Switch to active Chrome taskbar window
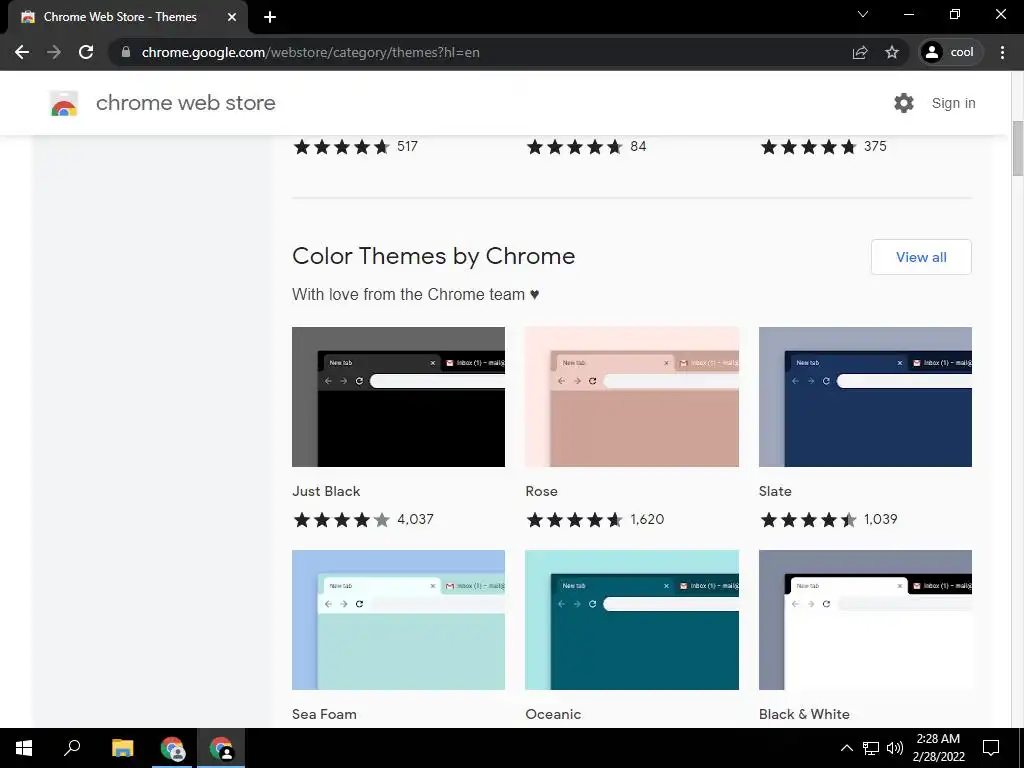Viewport: 1024px width, 768px height. point(221,748)
